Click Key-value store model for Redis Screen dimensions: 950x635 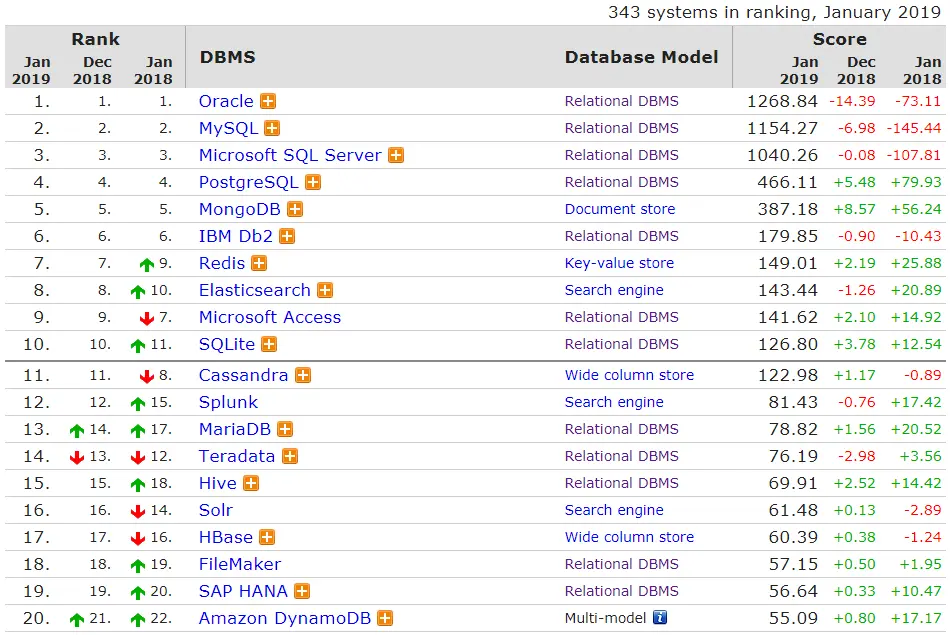(x=619, y=264)
